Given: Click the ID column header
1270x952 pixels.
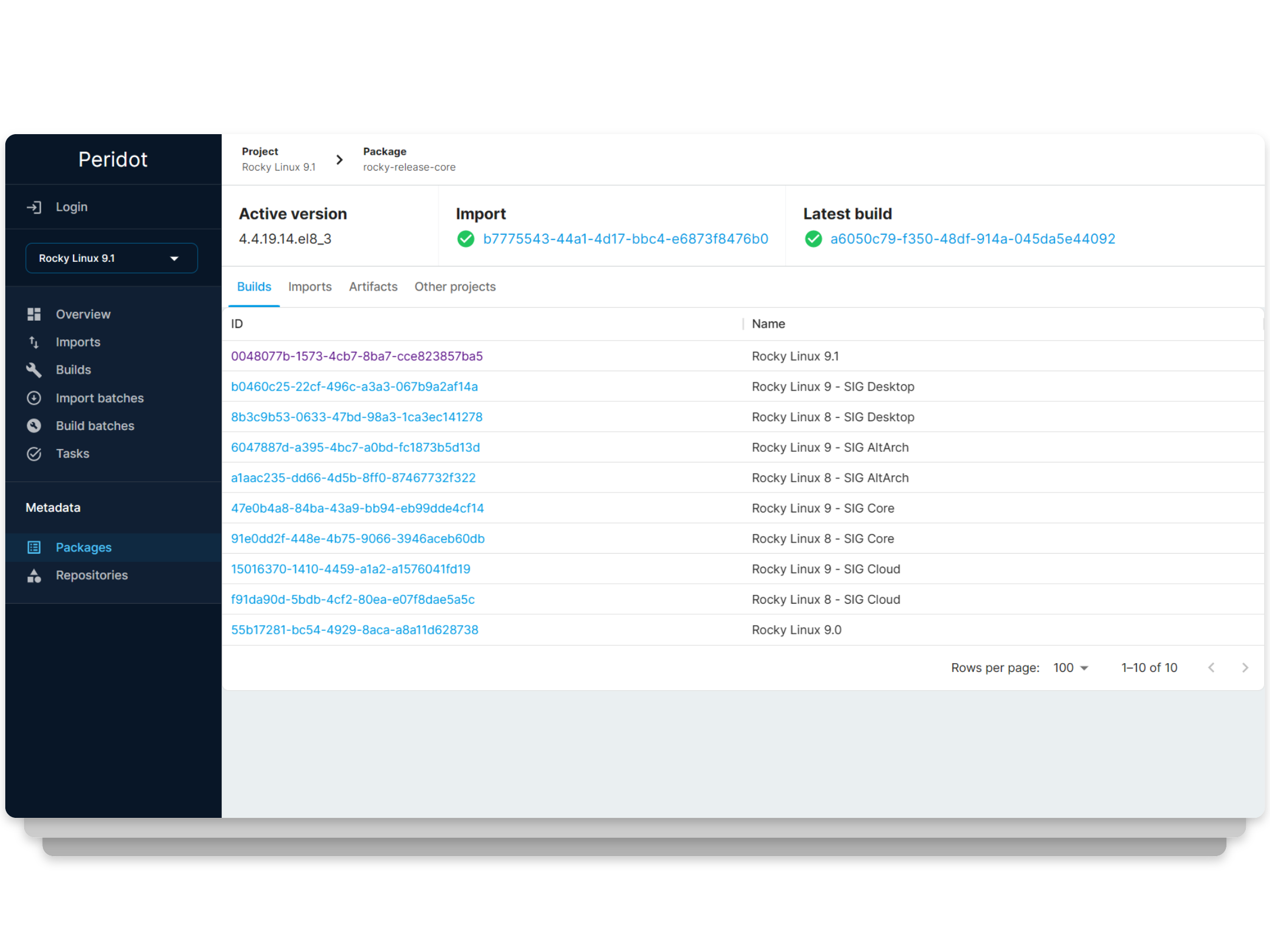Looking at the screenshot, I should click(237, 324).
